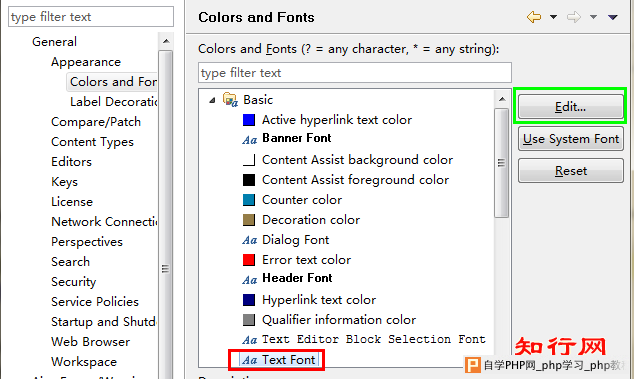
Task: Select General in the preferences tree
Action: coord(55,42)
